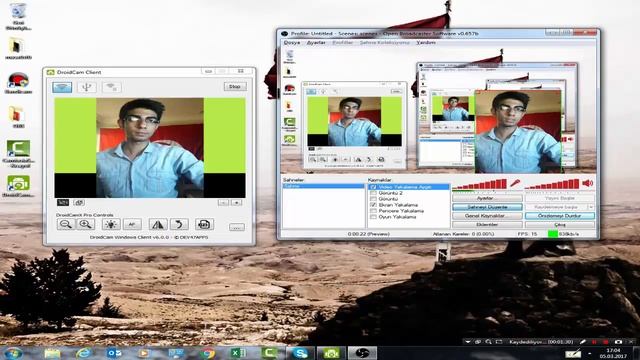Screen dimensions: 640x360
Task: Open File Explorer from the taskbar
Action: [53, 353]
